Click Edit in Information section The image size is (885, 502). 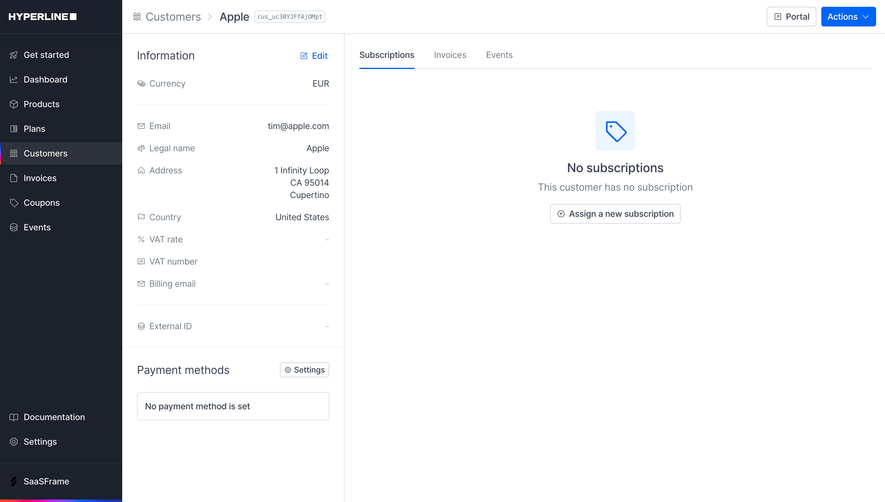pos(314,55)
